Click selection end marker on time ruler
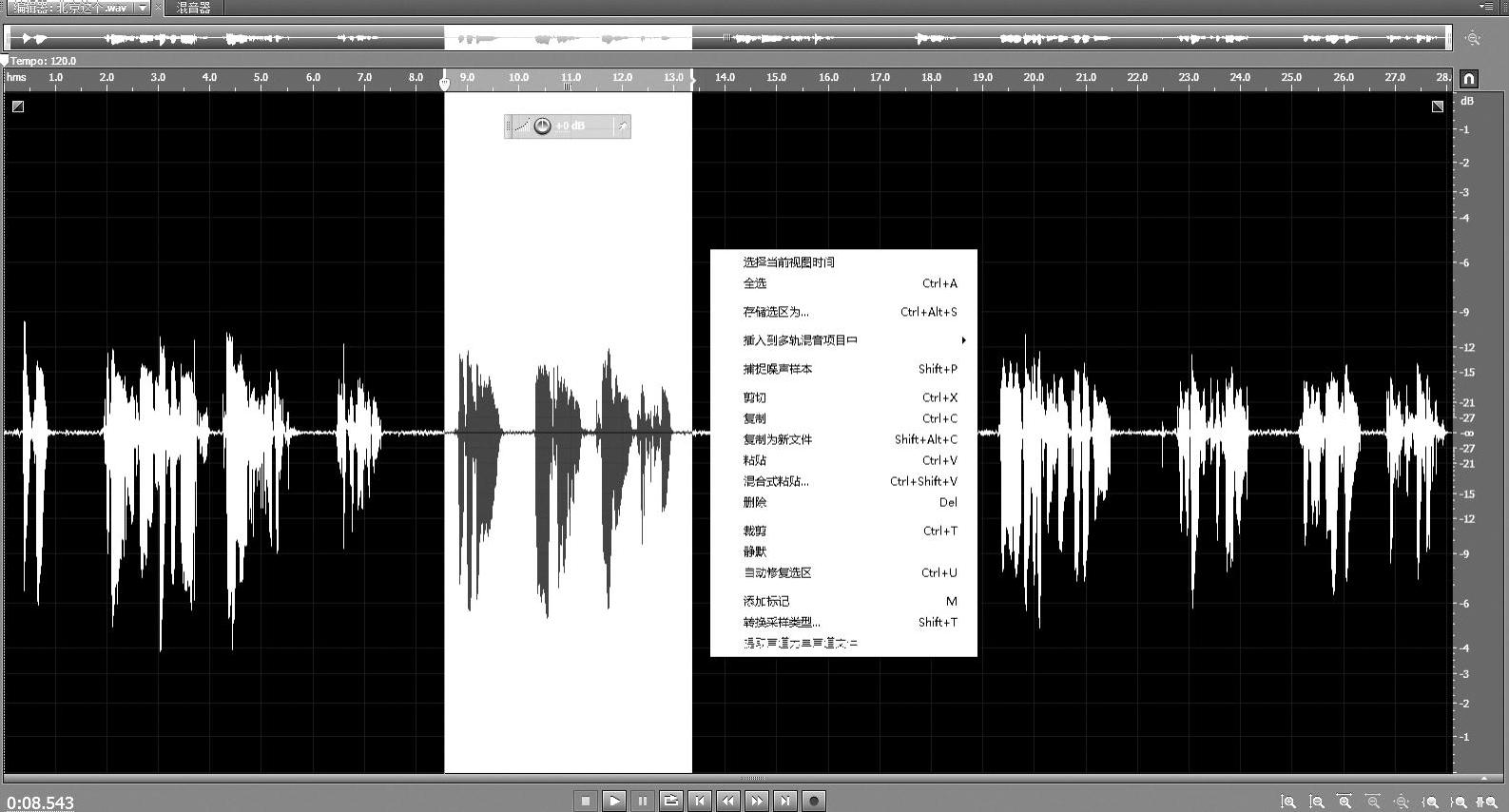 tap(692, 79)
